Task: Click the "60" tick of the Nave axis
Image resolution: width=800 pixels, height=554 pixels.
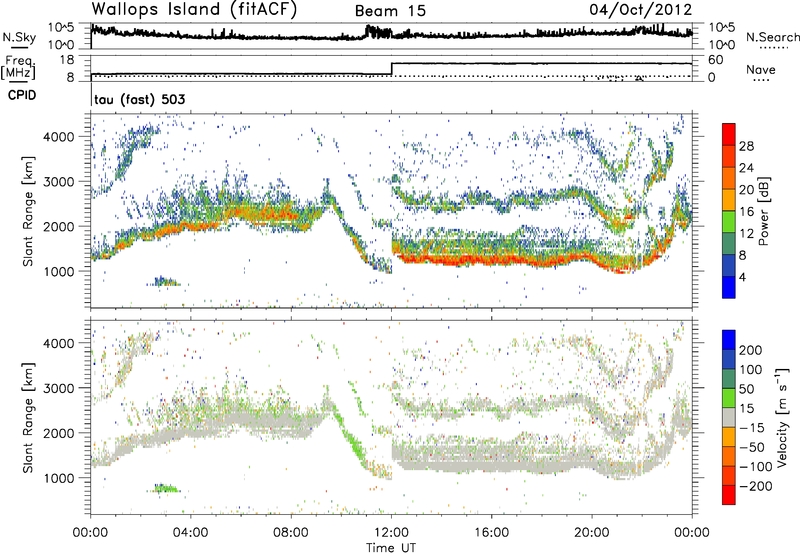Action: [x=716, y=60]
